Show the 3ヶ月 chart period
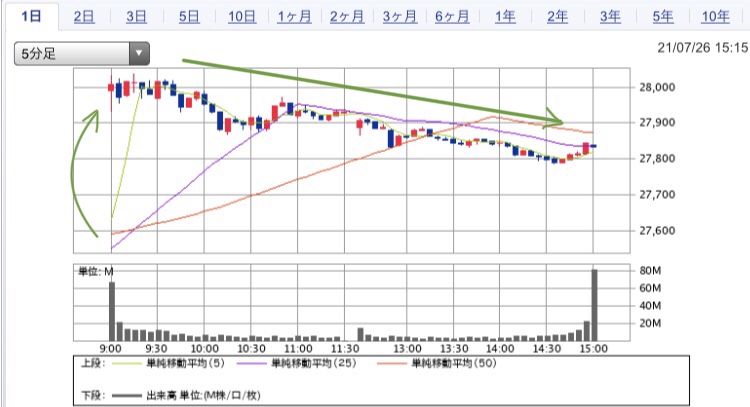The width and height of the screenshot is (750, 407). coord(399,17)
